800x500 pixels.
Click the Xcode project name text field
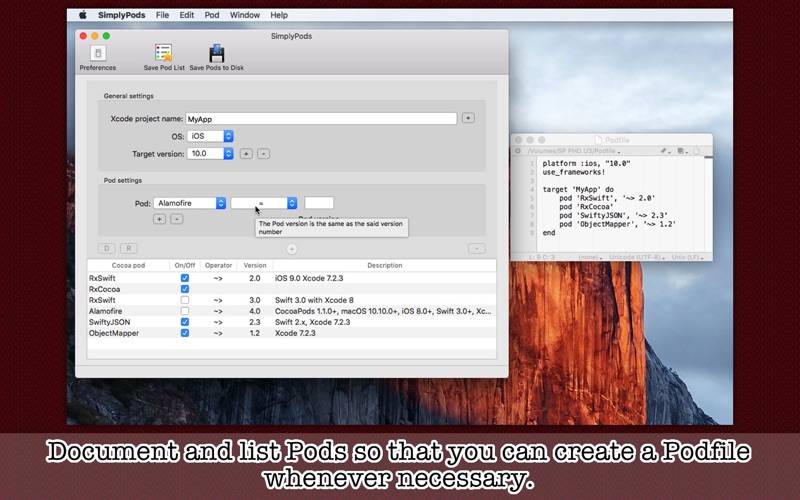[321, 118]
